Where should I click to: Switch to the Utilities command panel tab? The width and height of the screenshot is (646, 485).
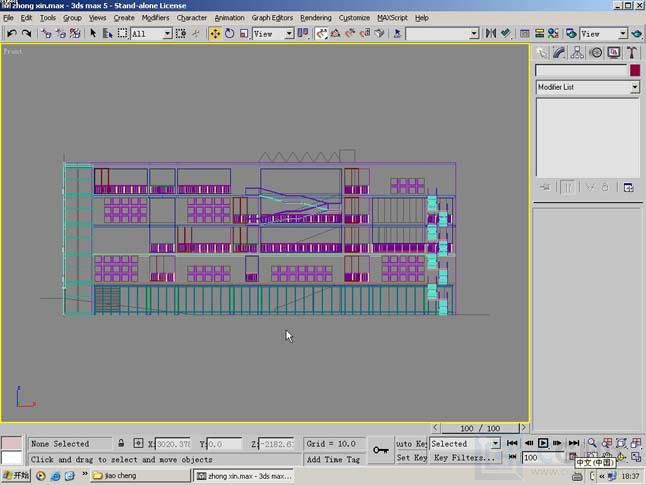coord(632,53)
